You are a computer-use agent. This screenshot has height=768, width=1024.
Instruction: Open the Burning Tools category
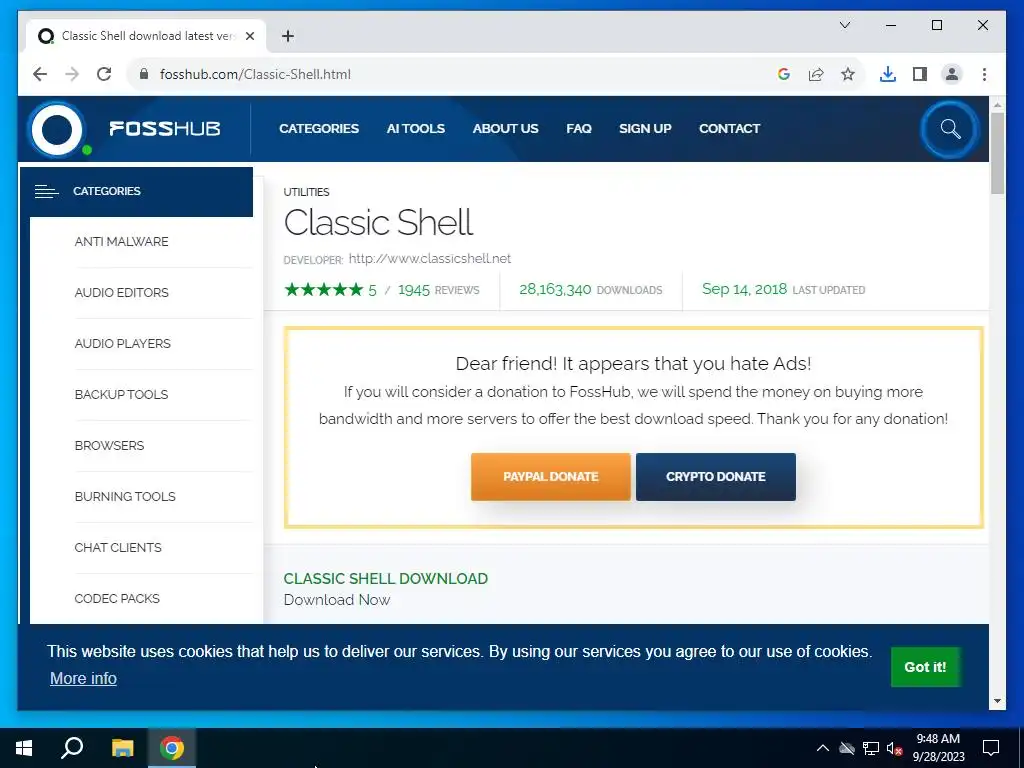(125, 496)
